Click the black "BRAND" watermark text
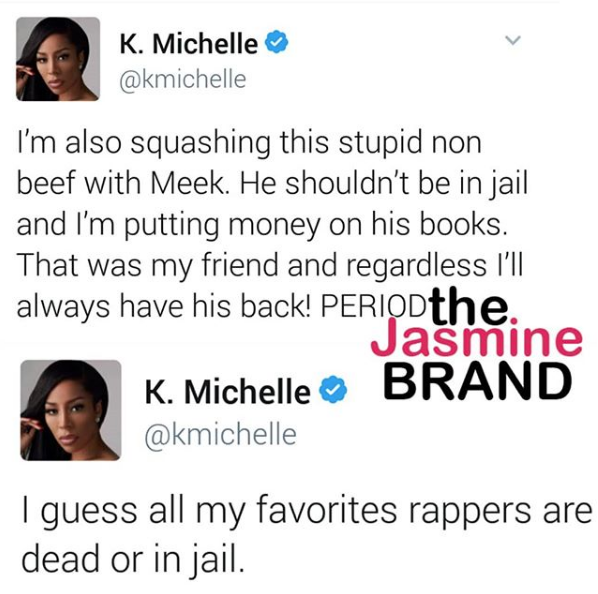The height and width of the screenshot is (594, 598). tap(477, 380)
